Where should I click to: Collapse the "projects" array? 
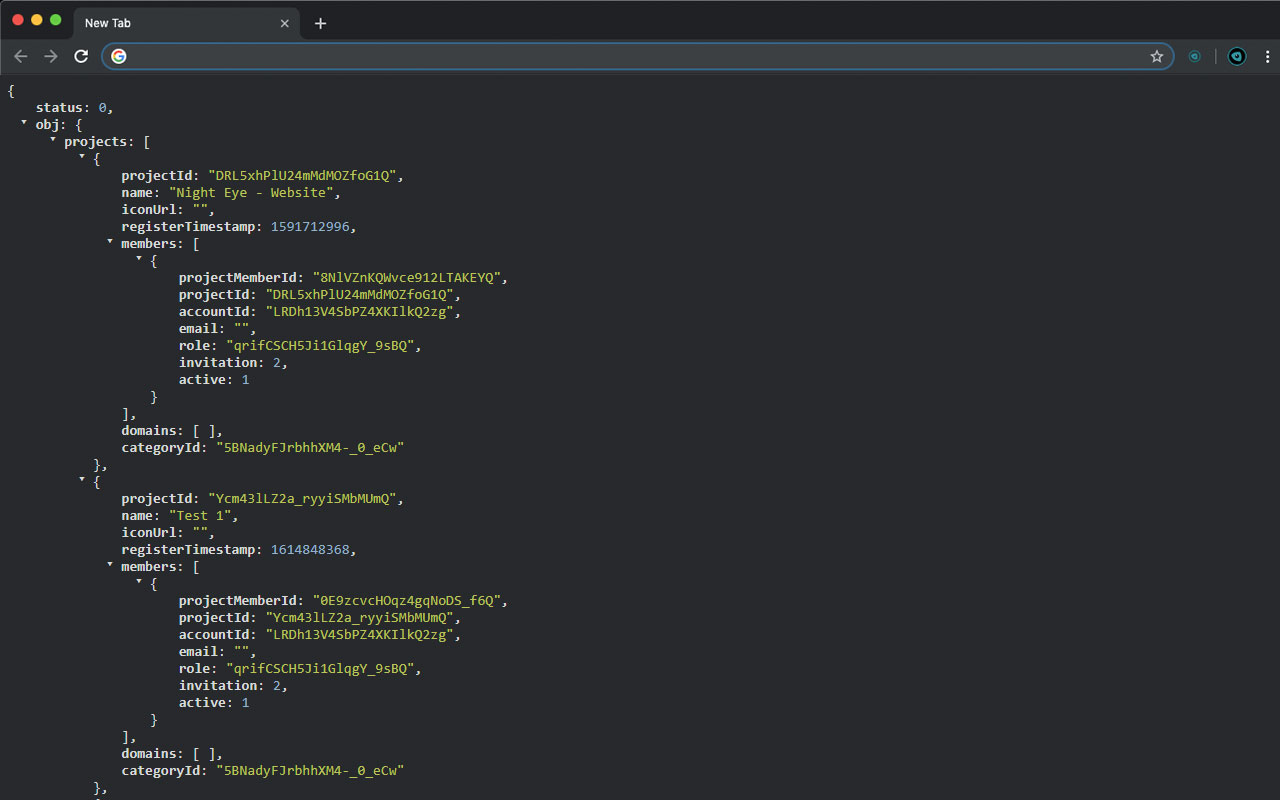click(x=52, y=140)
